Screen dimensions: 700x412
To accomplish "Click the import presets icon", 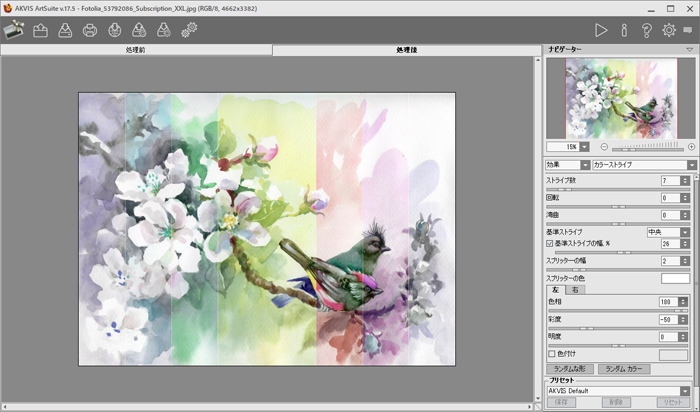I will [x=139, y=30].
